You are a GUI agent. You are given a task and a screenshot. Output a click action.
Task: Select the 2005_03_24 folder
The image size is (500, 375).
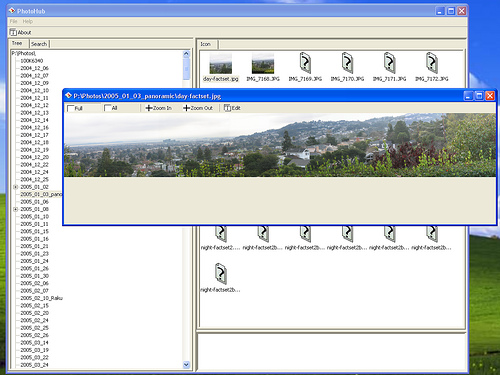34,365
